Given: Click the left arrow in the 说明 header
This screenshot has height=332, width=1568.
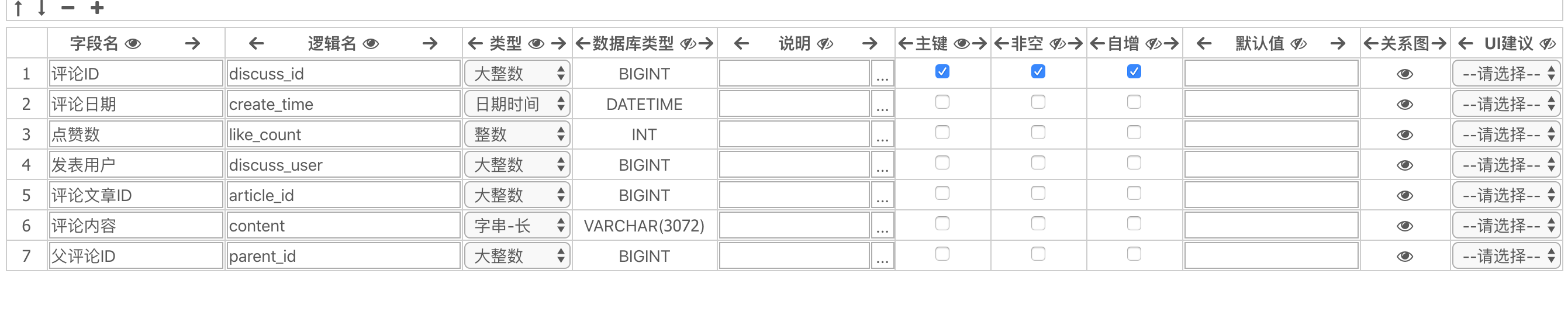Looking at the screenshot, I should coord(741,44).
